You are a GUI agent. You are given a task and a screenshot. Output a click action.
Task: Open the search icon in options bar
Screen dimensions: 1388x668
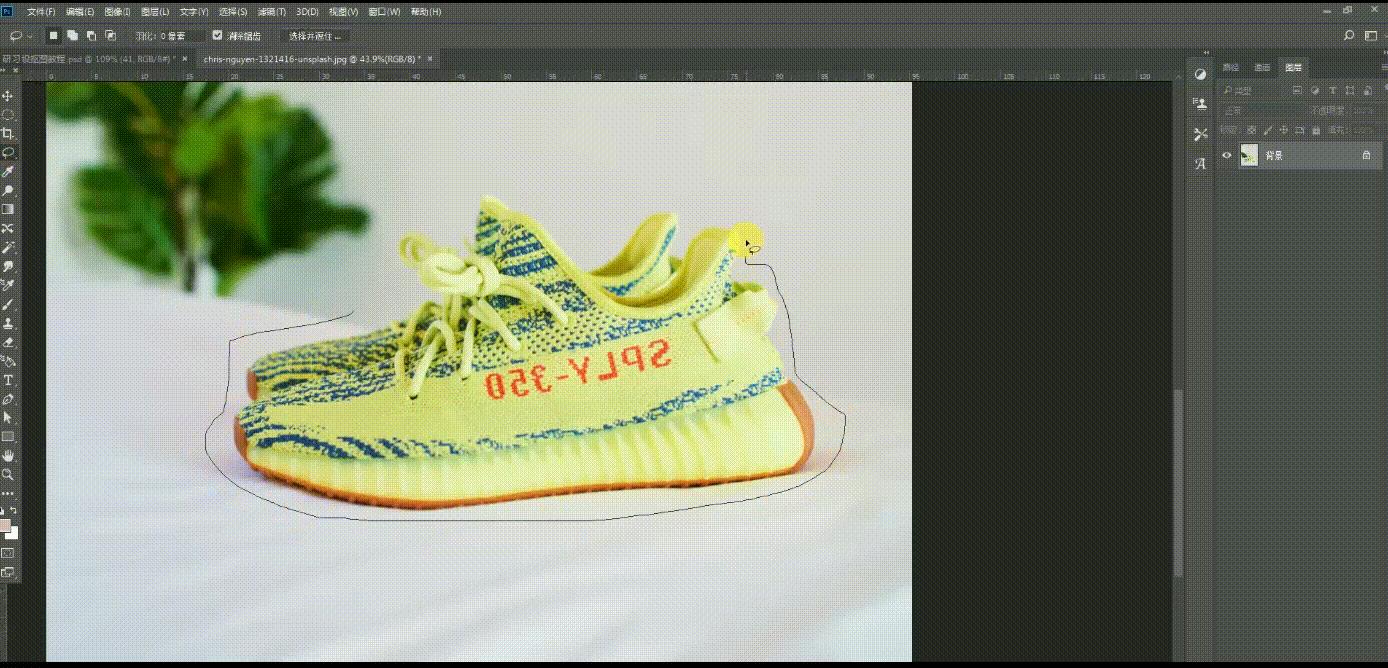1349,35
